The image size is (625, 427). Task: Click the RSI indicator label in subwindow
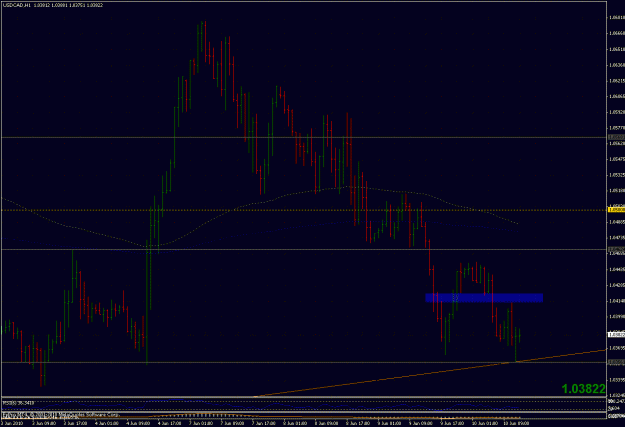coord(16,403)
